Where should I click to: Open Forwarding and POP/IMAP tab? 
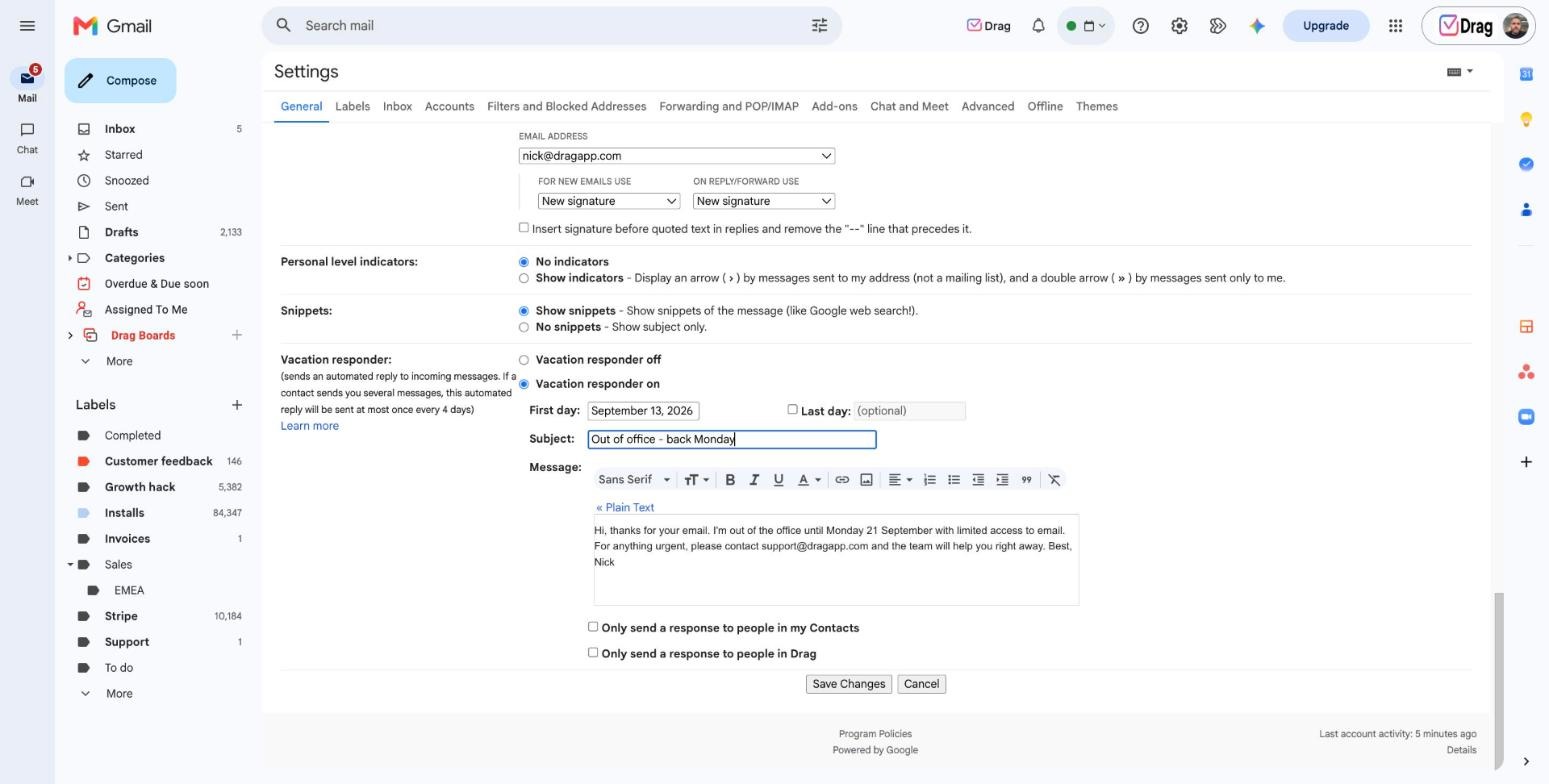click(729, 107)
